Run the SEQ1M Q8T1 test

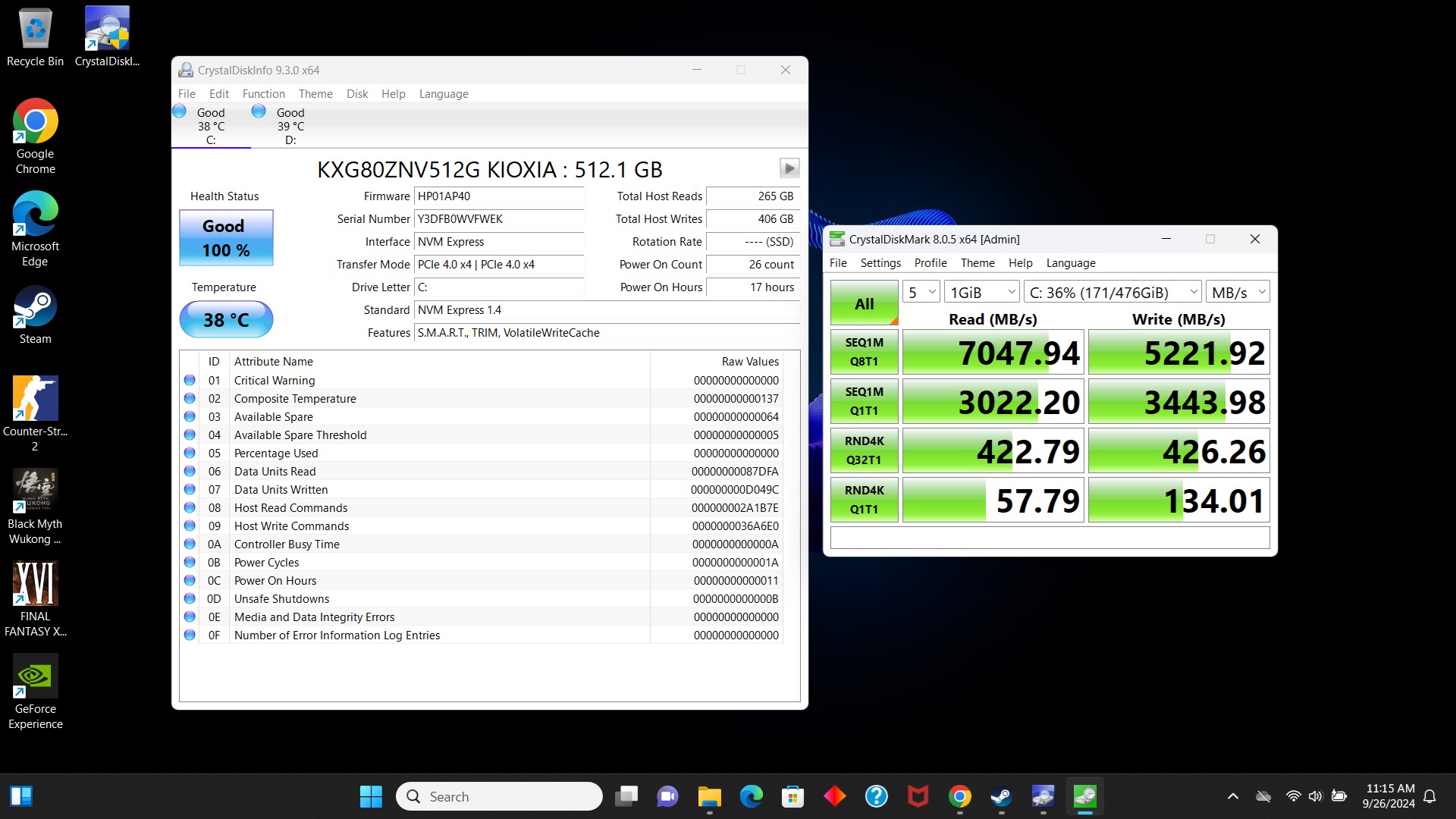point(864,352)
